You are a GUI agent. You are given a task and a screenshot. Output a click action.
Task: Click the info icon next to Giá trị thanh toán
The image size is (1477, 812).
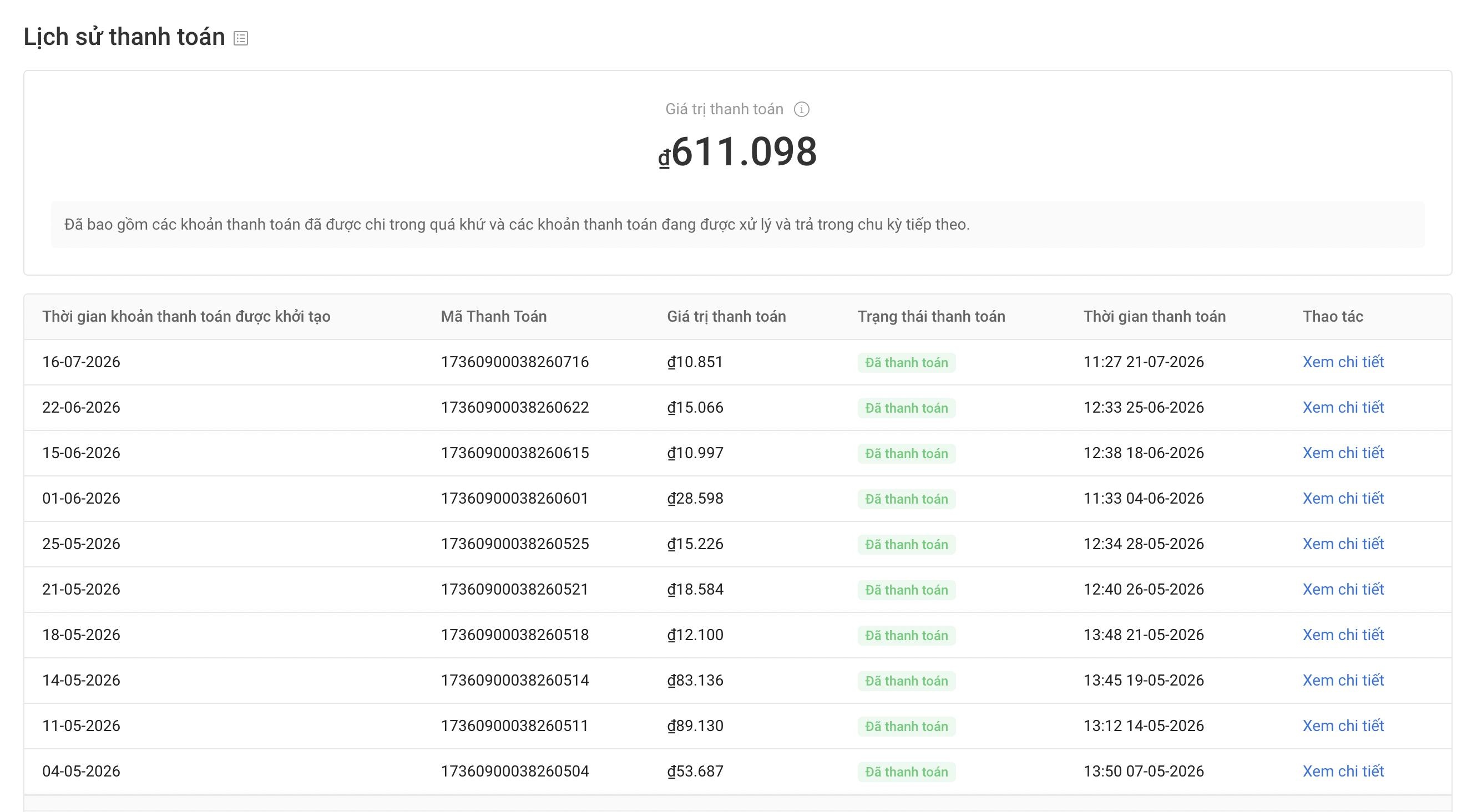tap(802, 109)
